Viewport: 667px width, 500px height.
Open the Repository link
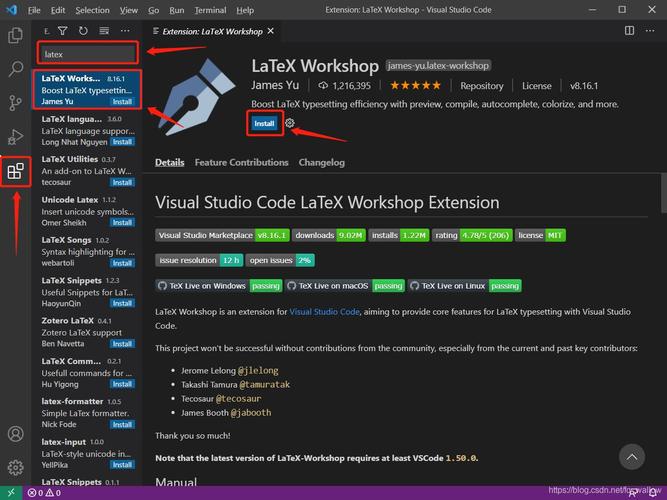pyautogui.click(x=481, y=86)
